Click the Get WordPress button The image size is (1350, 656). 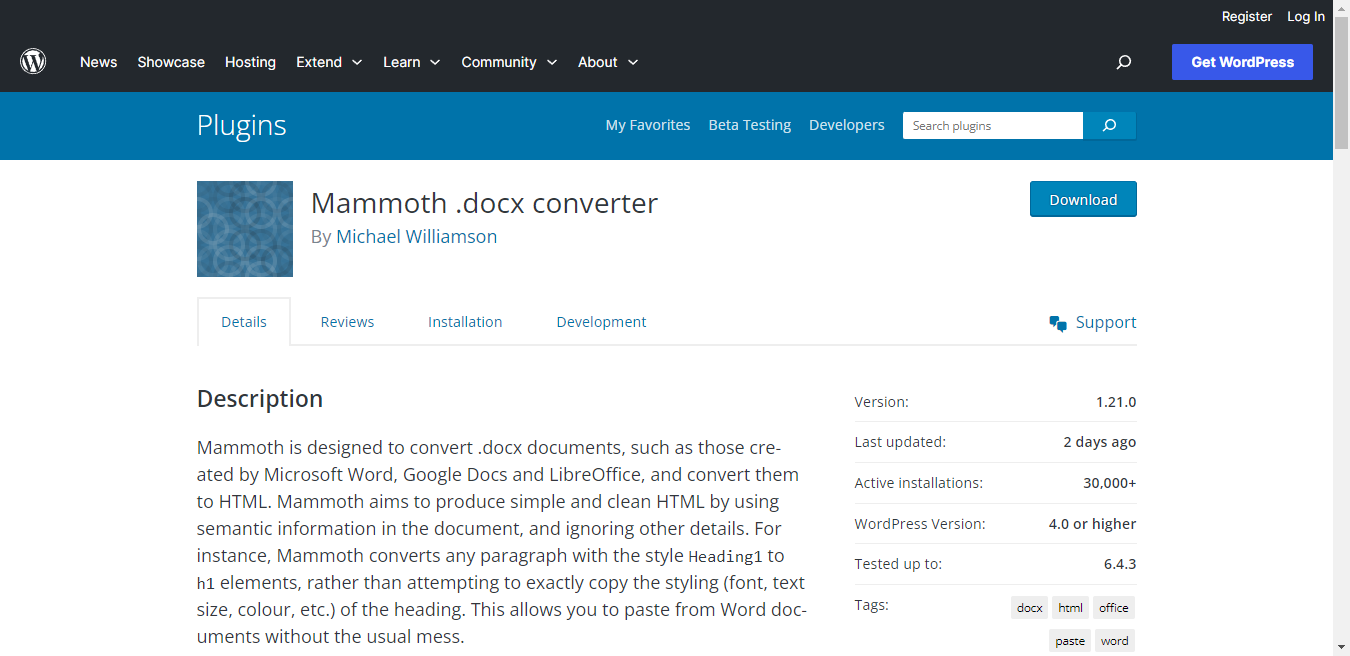point(1242,62)
